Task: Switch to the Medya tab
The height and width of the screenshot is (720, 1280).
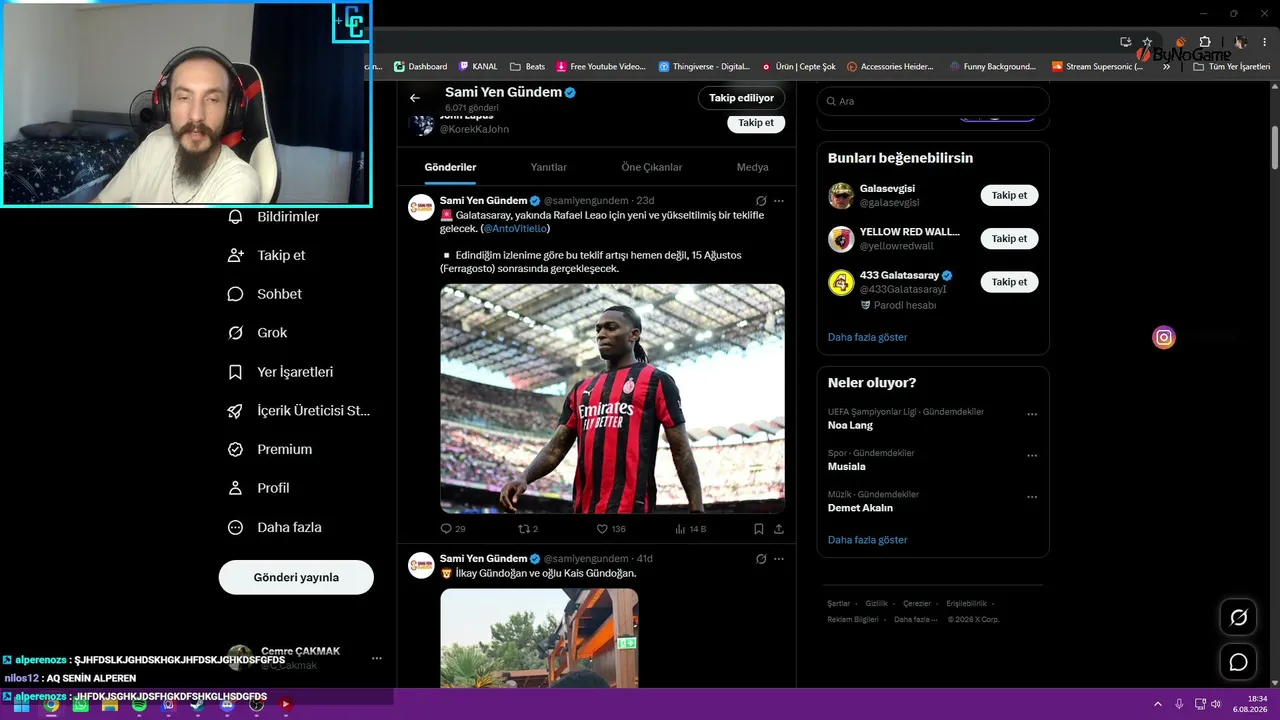Action: tap(753, 167)
